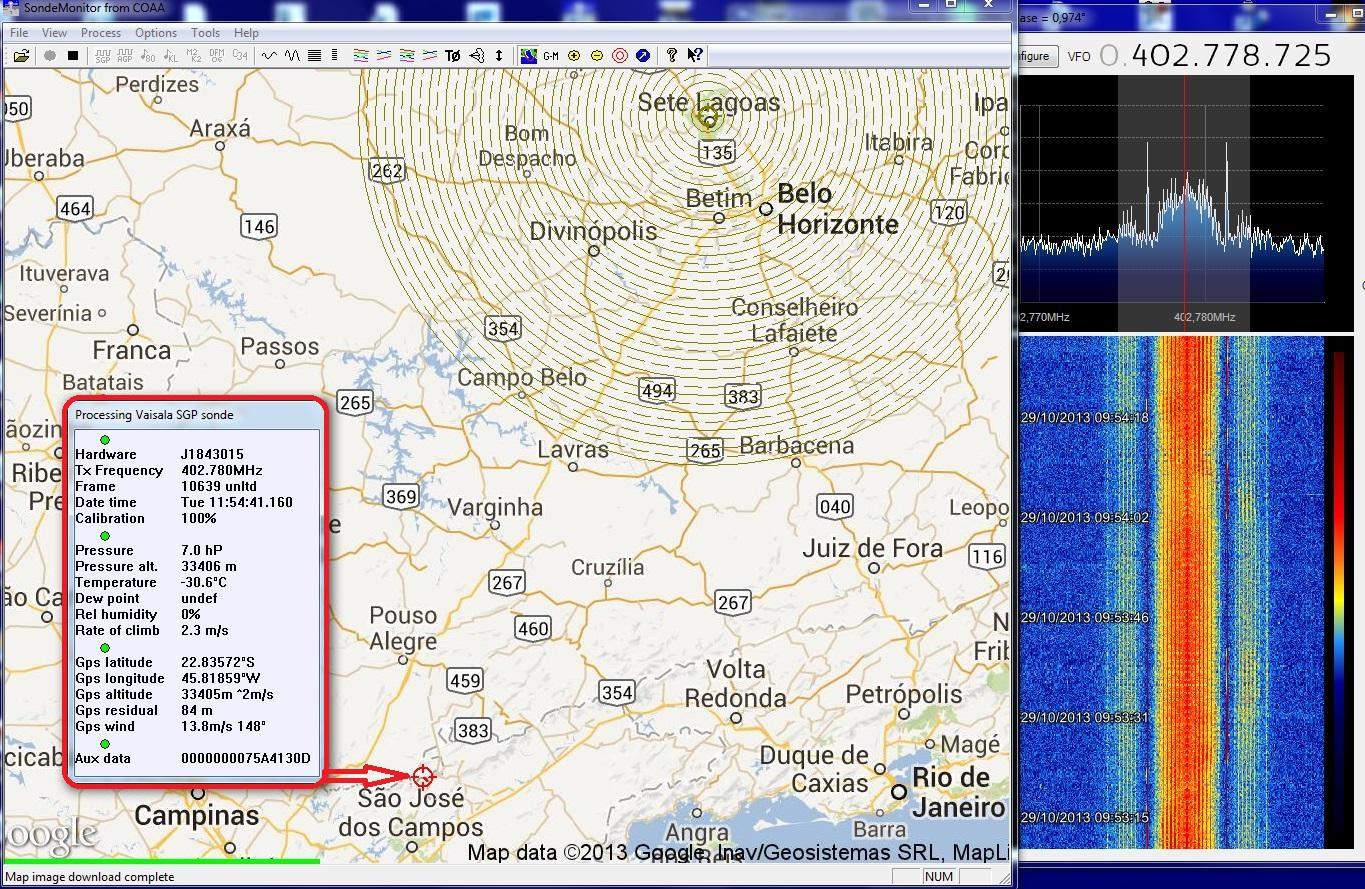Click the zoom out yellow minus icon
The image size is (1365, 889).
[597, 56]
